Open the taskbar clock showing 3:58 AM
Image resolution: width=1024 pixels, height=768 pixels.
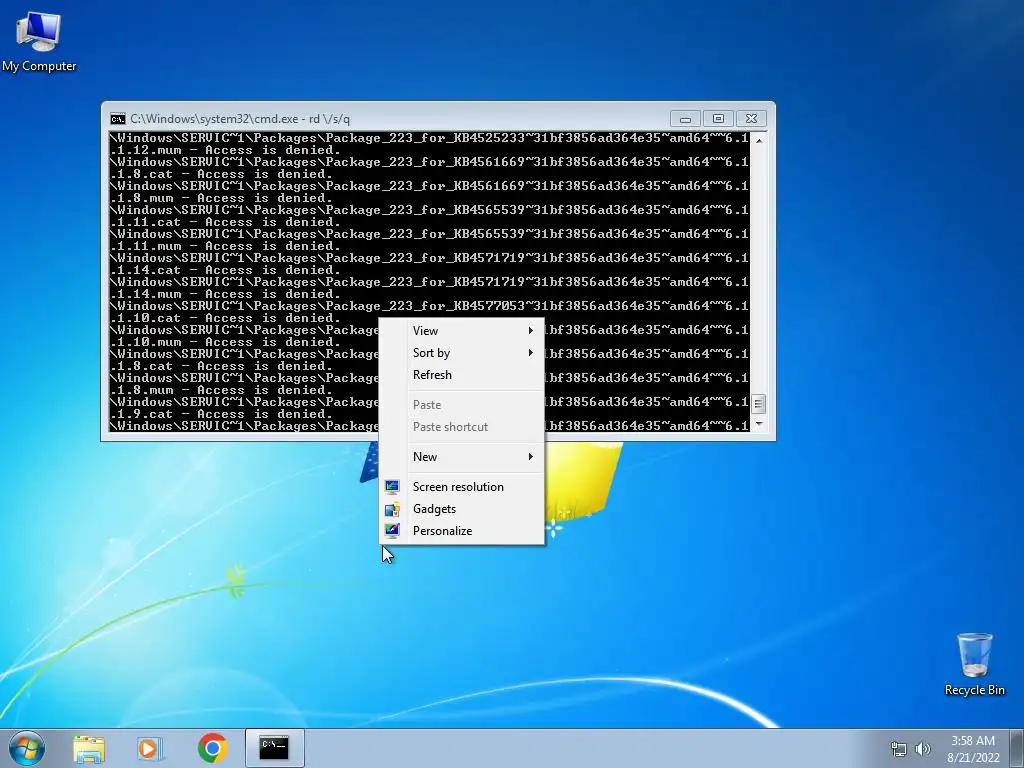[973, 741]
